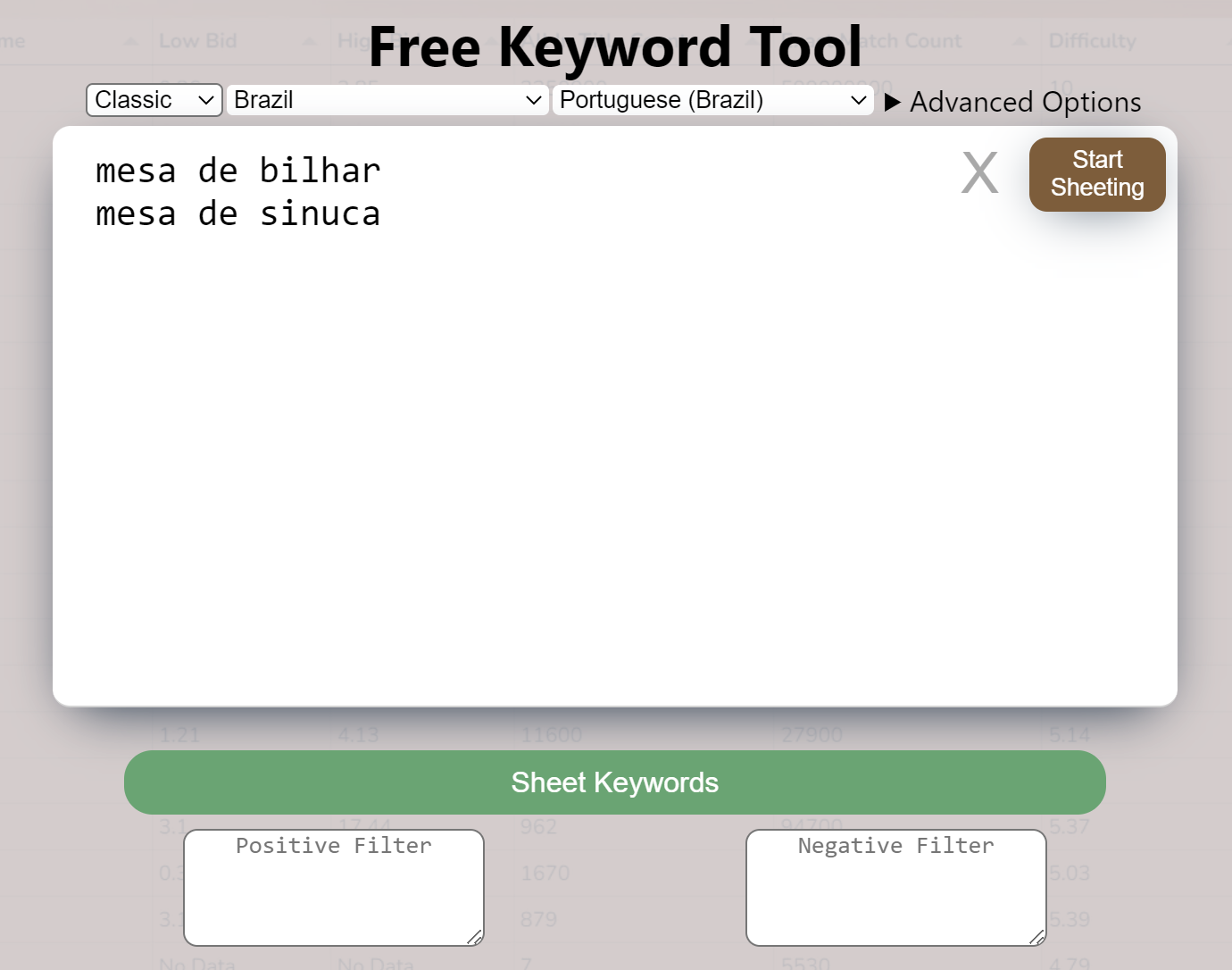Place cursor on the 'mesa de sinuca' line

(237, 214)
